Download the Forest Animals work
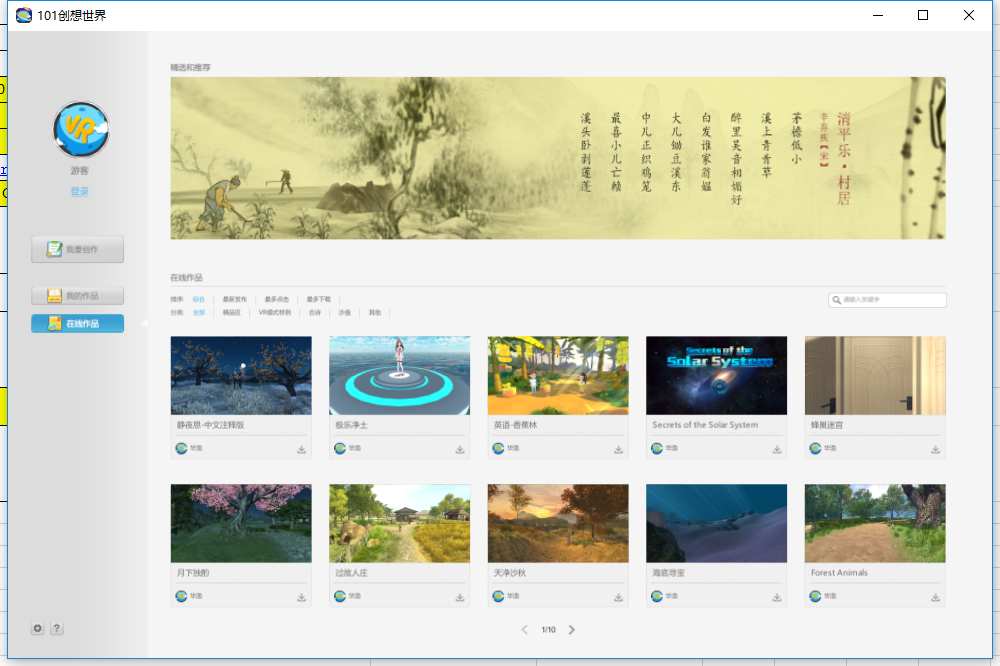The image size is (1000, 666). click(935, 597)
